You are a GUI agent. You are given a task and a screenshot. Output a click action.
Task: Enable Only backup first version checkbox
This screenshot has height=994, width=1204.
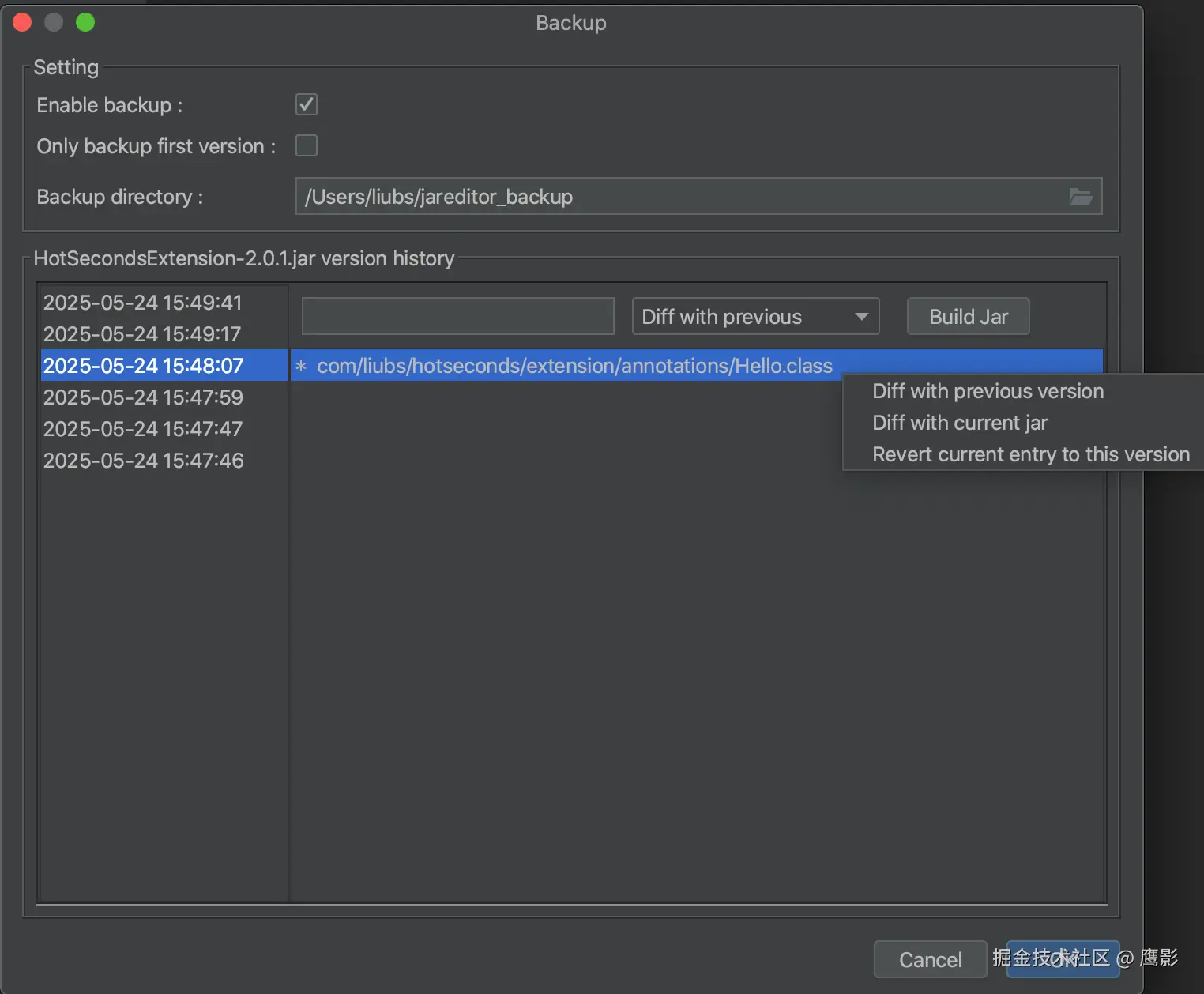click(x=307, y=145)
